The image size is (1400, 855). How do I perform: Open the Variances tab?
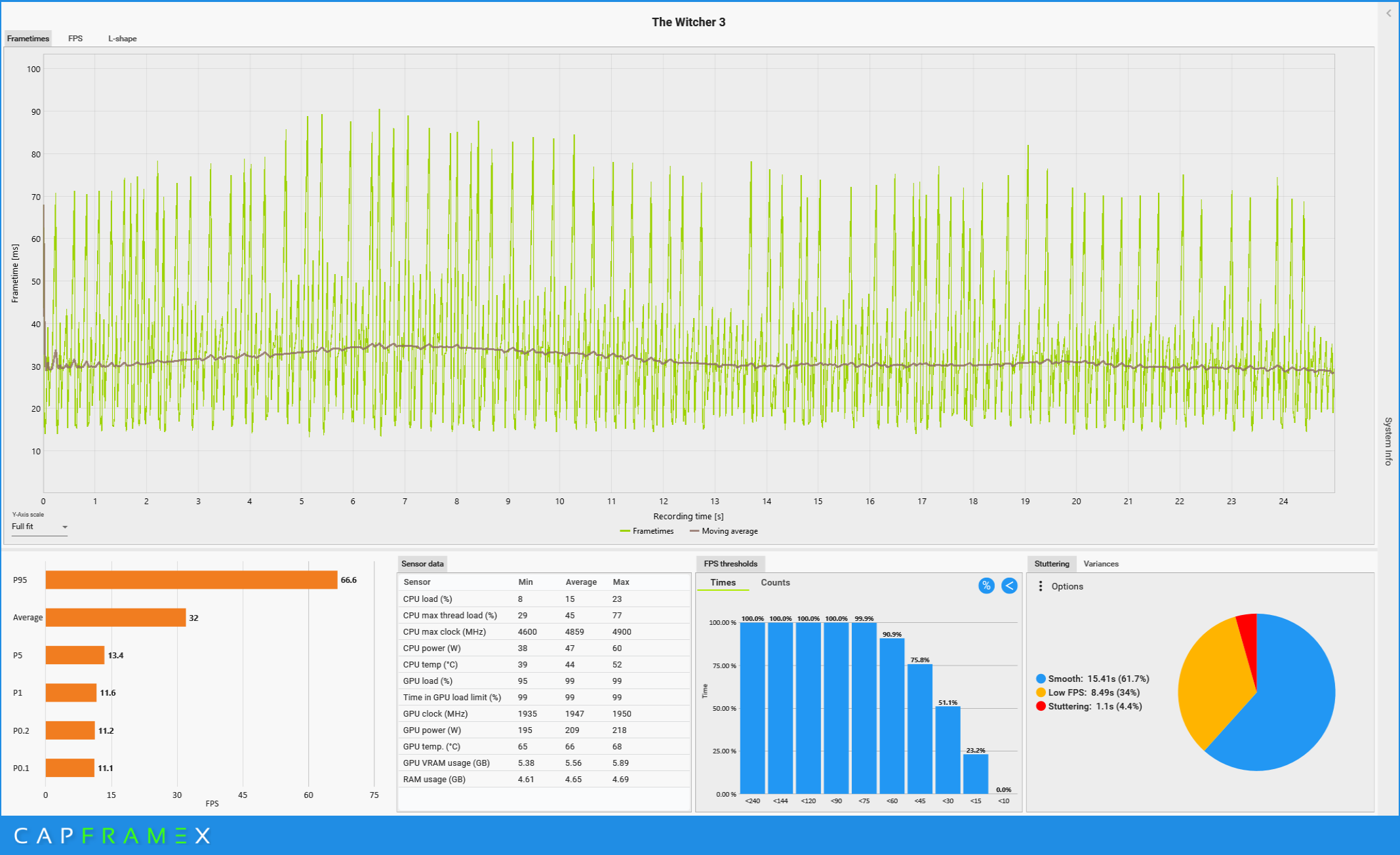[1100, 564]
